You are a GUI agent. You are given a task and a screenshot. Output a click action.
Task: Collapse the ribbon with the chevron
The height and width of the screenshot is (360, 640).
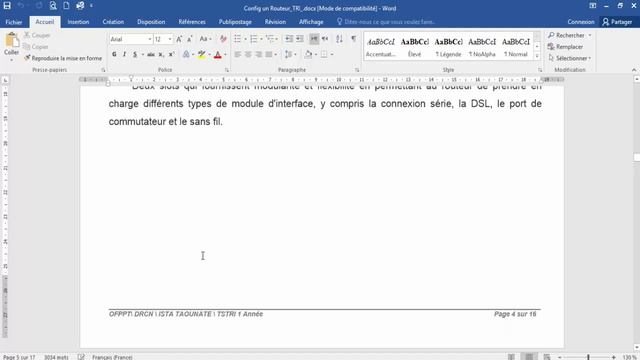pyautogui.click(x=634, y=70)
